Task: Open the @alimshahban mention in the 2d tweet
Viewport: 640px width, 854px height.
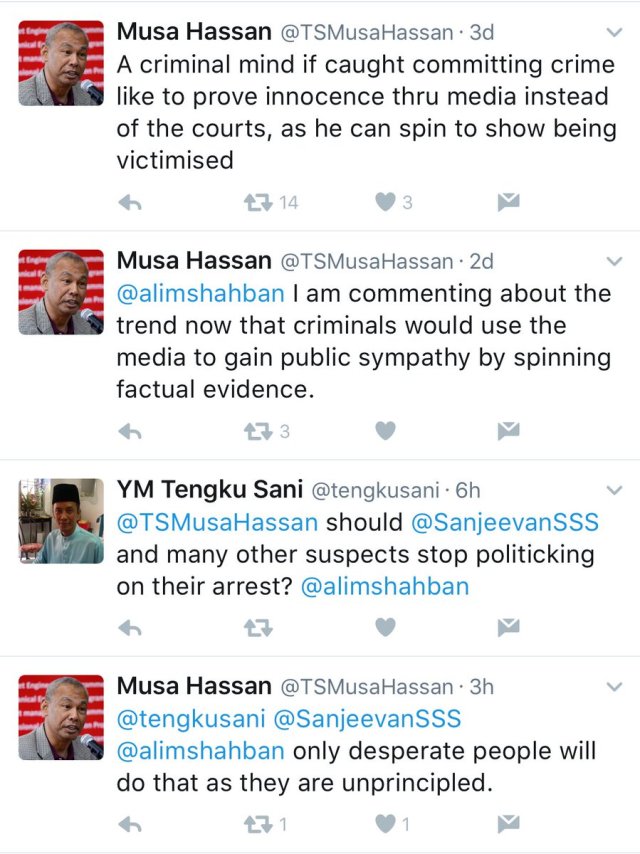Action: coord(200,294)
